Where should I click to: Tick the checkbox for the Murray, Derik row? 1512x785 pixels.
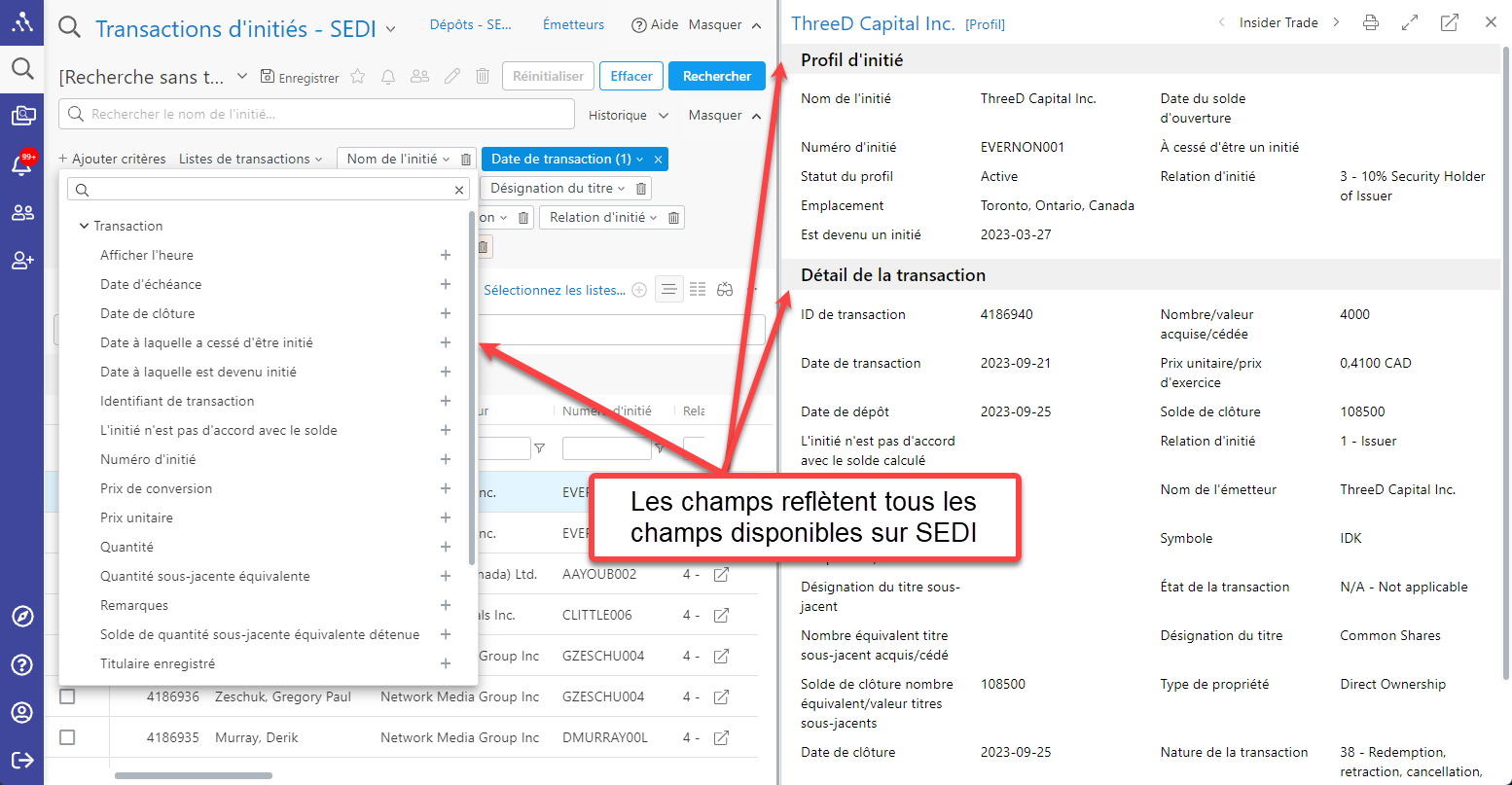point(67,737)
